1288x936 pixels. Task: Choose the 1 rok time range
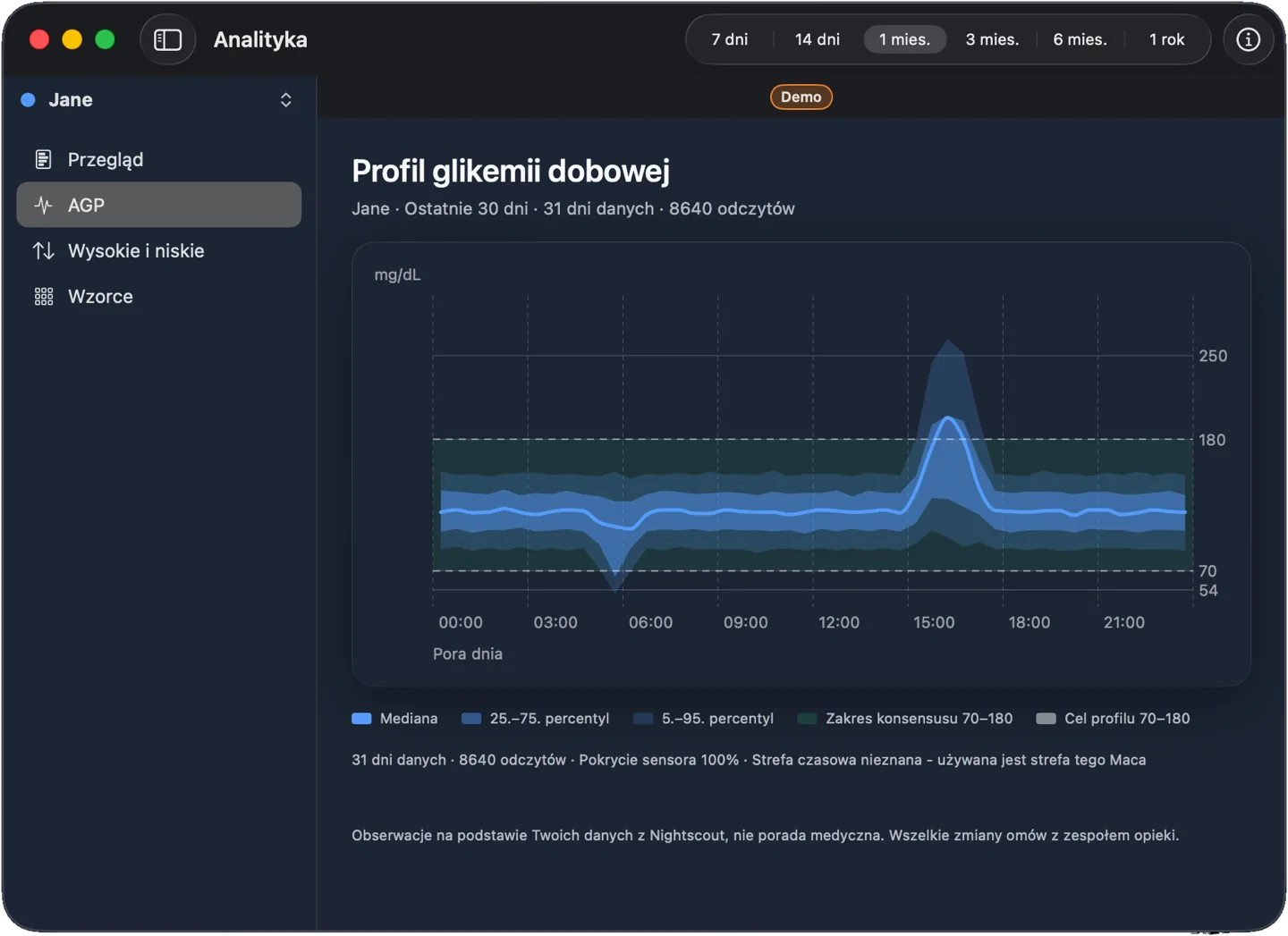[1166, 39]
